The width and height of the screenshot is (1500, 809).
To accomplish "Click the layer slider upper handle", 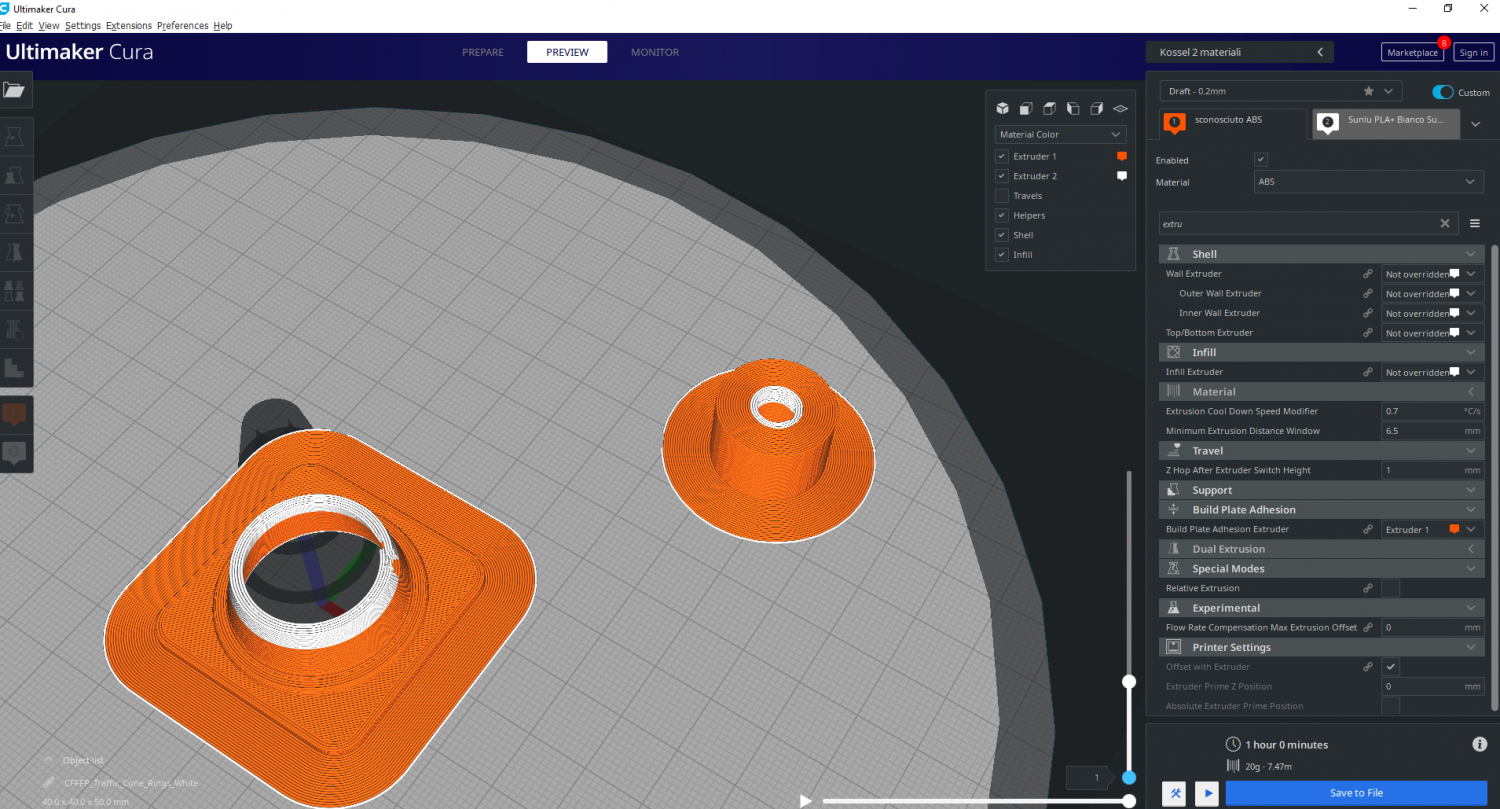I will click(x=1129, y=682).
